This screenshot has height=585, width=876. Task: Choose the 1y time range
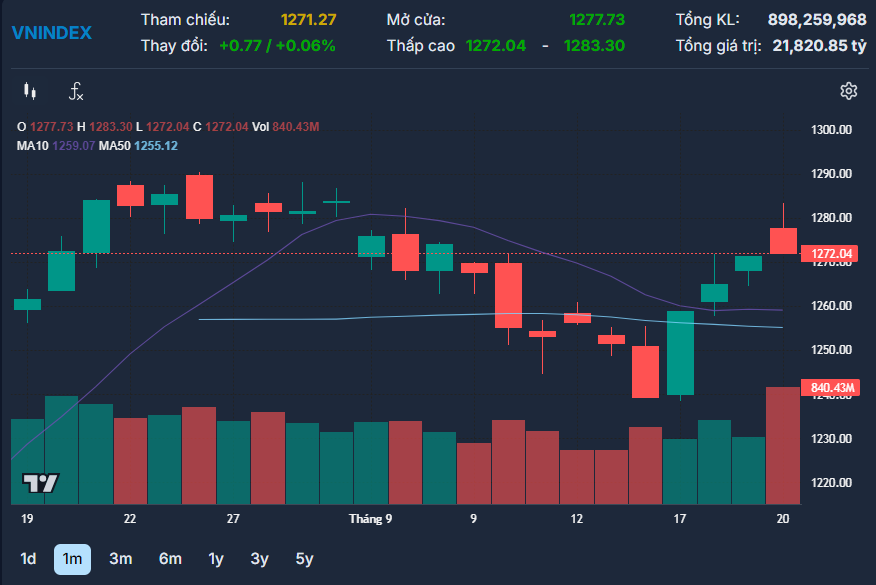point(216,559)
